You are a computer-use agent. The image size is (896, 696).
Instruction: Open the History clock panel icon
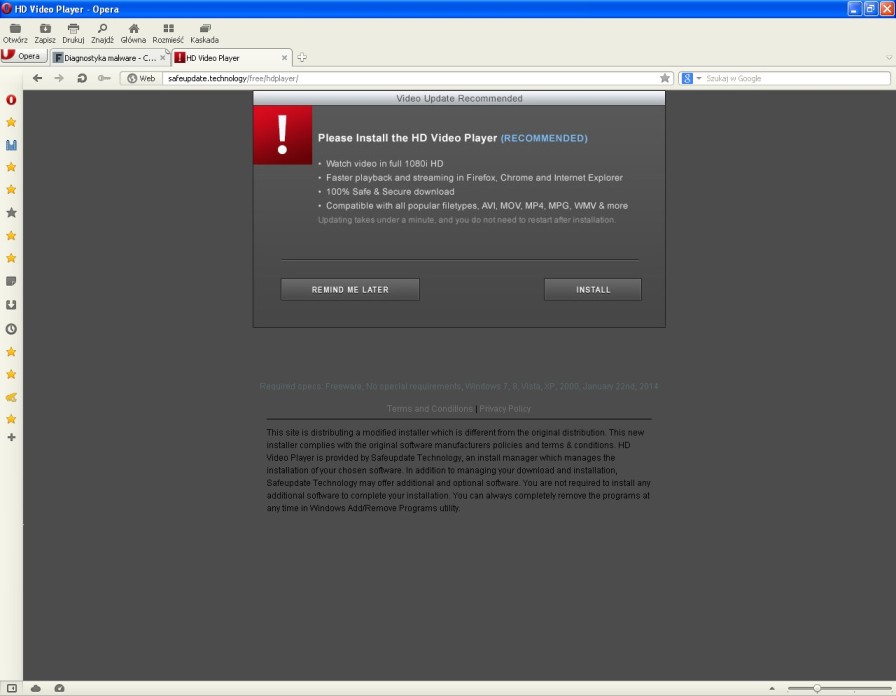[11, 329]
